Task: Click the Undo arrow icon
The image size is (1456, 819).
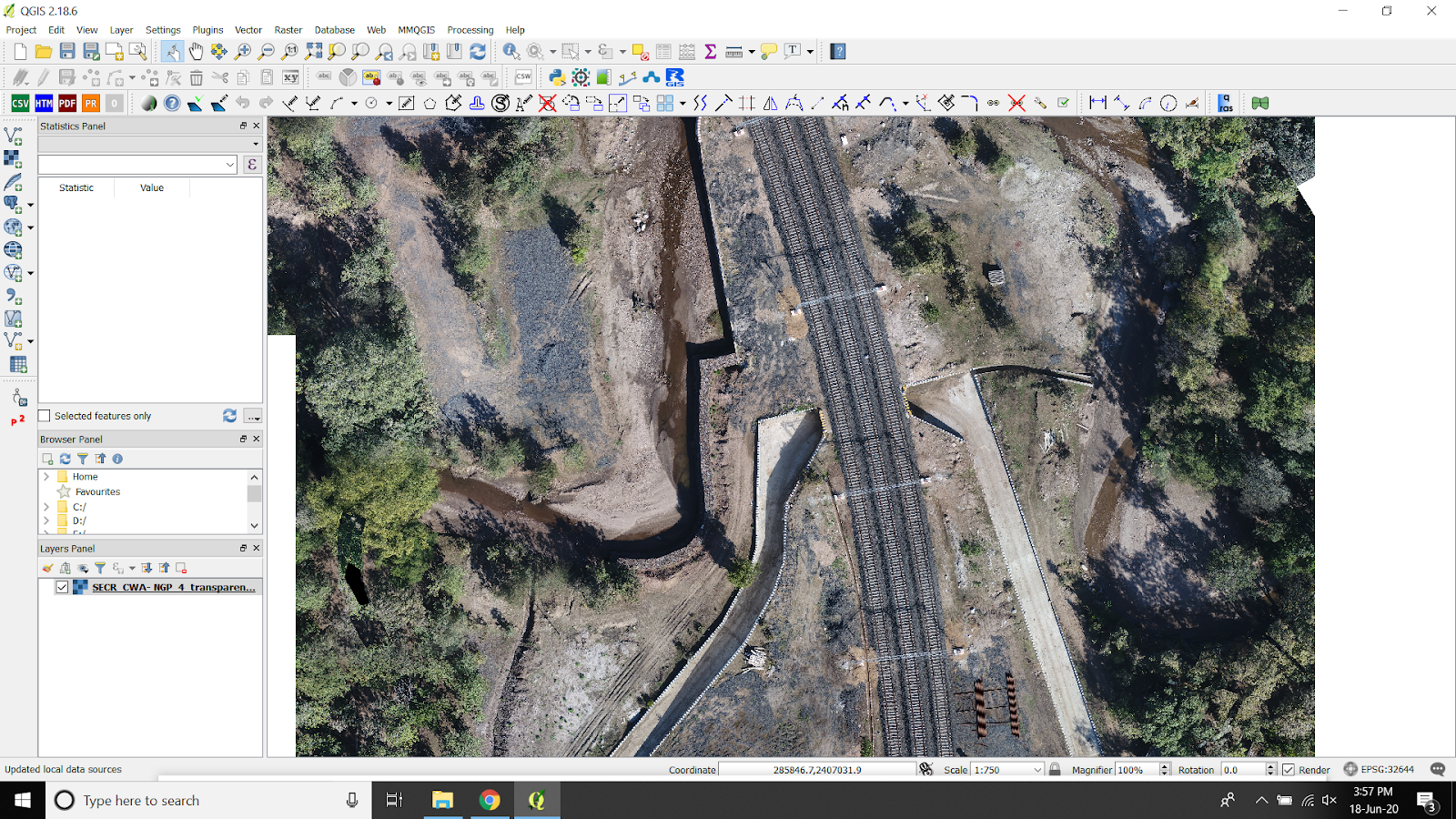Action: coord(243,103)
